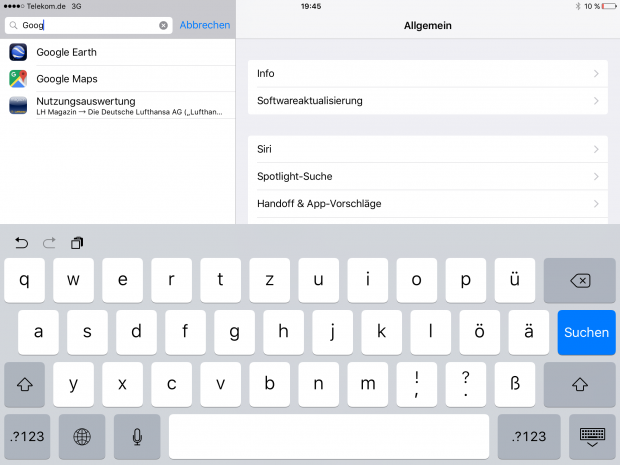Tap the l key
This screenshot has width=620, height=465.
[431, 332]
